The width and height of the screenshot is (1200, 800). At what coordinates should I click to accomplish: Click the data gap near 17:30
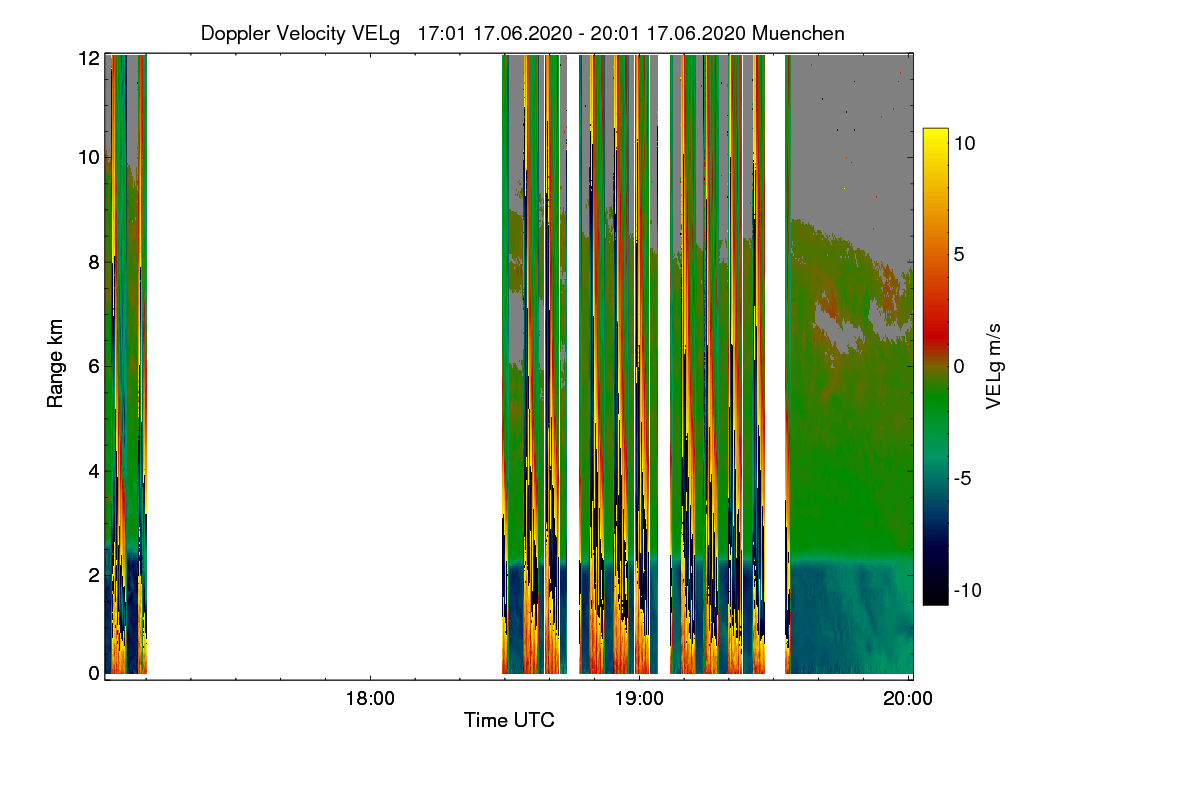point(323,364)
